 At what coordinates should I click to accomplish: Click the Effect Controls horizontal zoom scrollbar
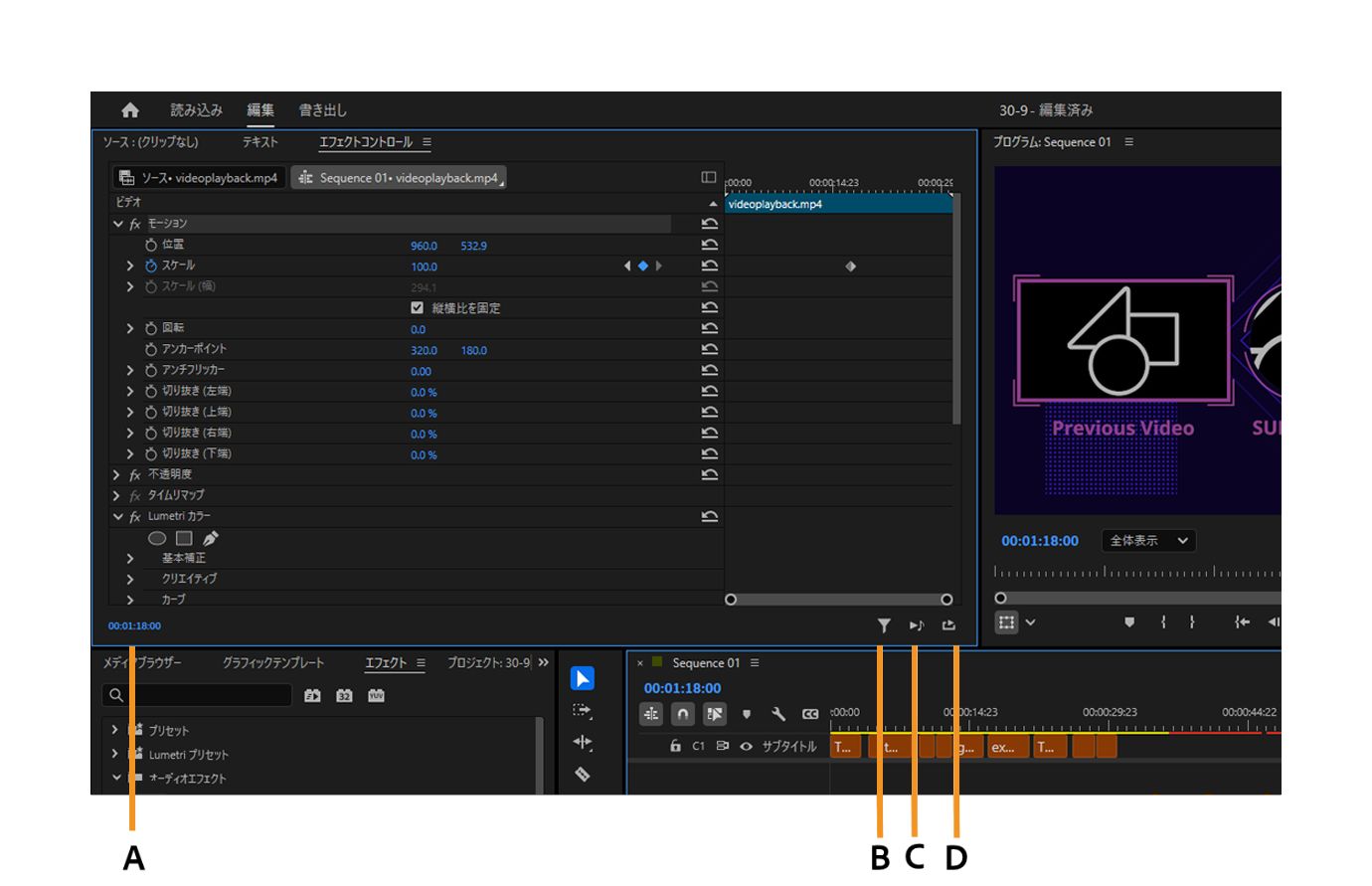(839, 600)
